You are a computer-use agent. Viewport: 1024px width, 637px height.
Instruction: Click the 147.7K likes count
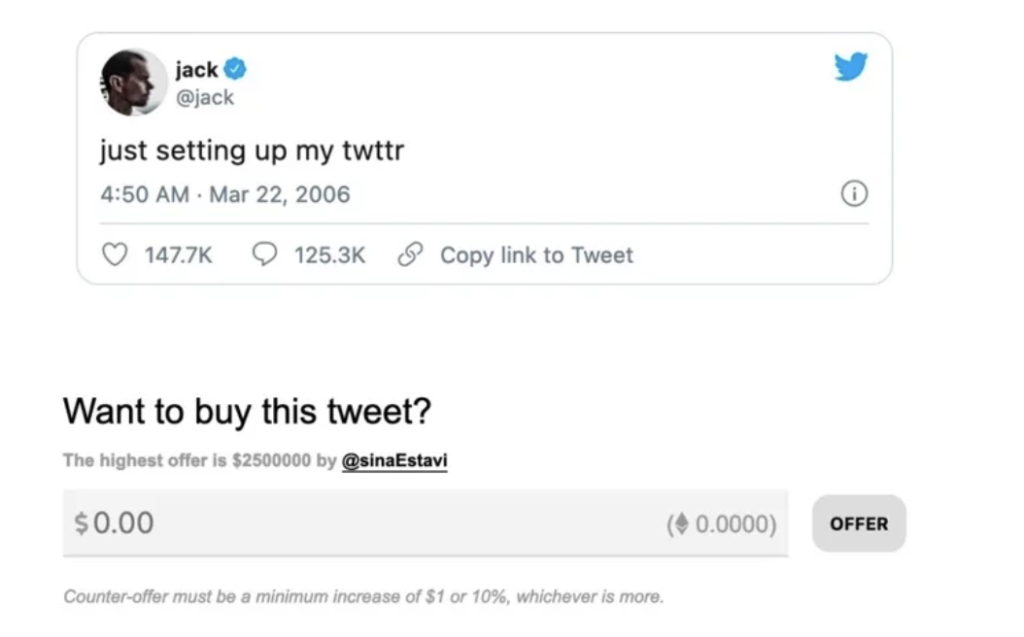tap(178, 255)
